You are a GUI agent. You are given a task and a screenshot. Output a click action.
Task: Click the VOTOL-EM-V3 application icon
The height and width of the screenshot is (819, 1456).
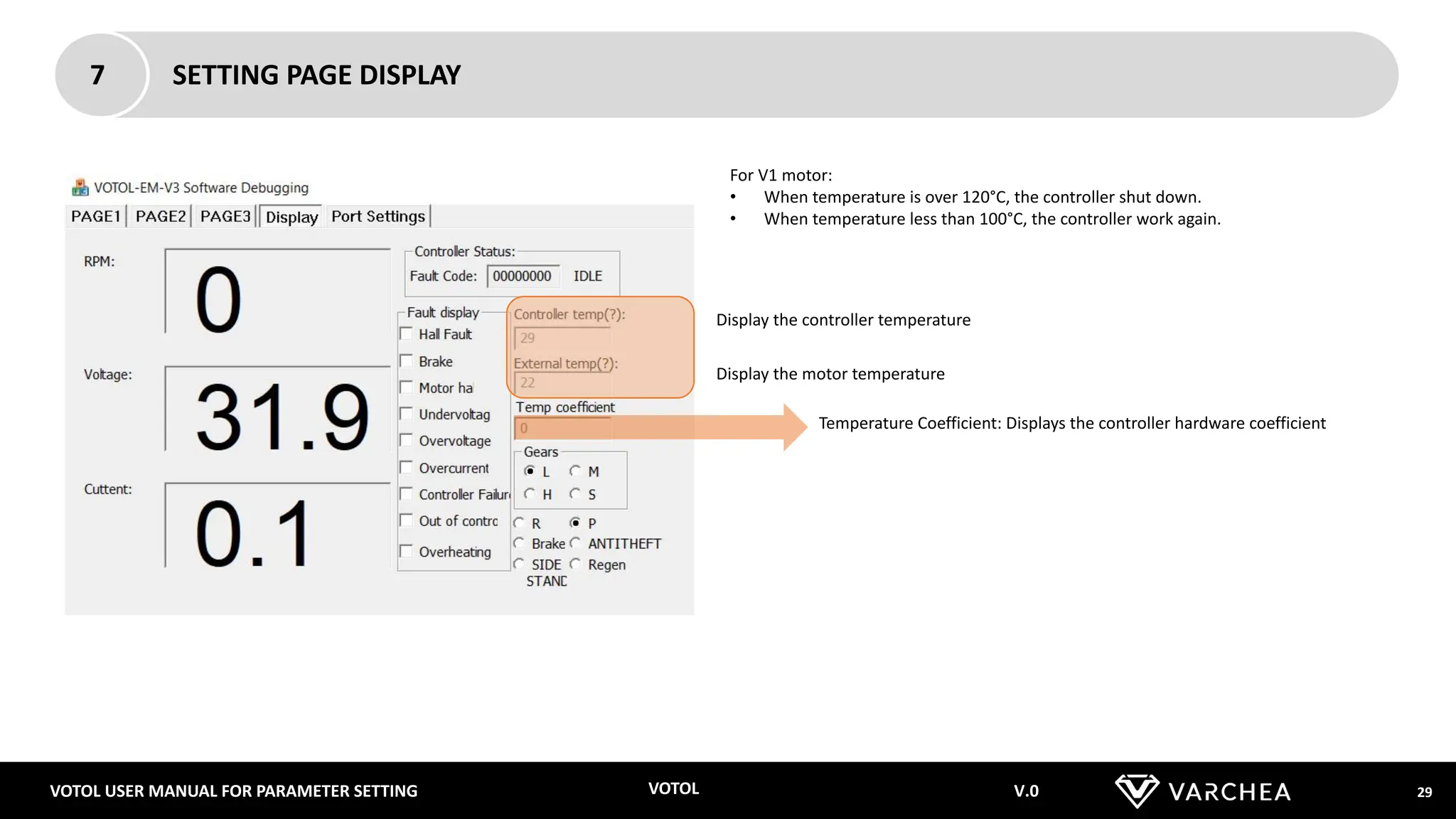80,188
